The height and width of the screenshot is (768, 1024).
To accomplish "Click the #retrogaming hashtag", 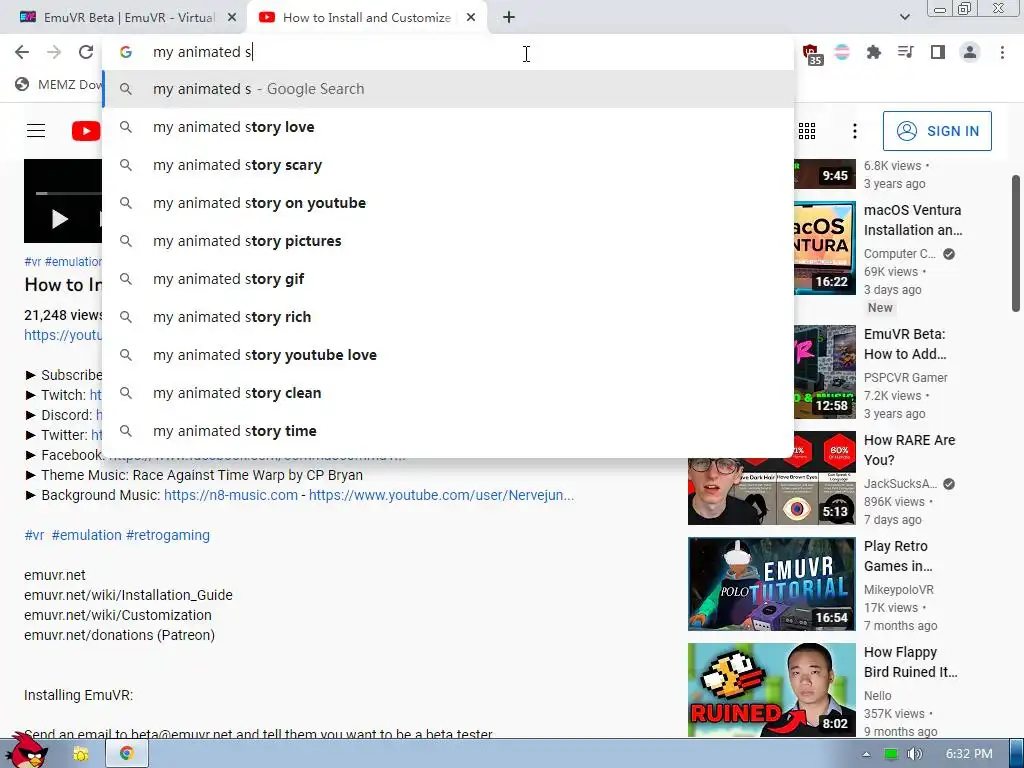I will (x=168, y=535).
